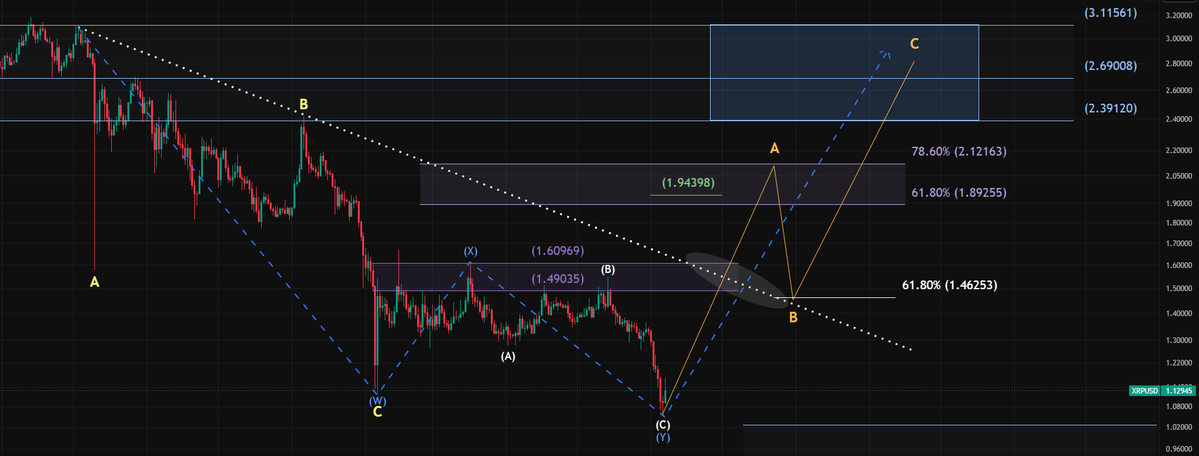
Task: Select the white (B) wave label
Action: 608,270
